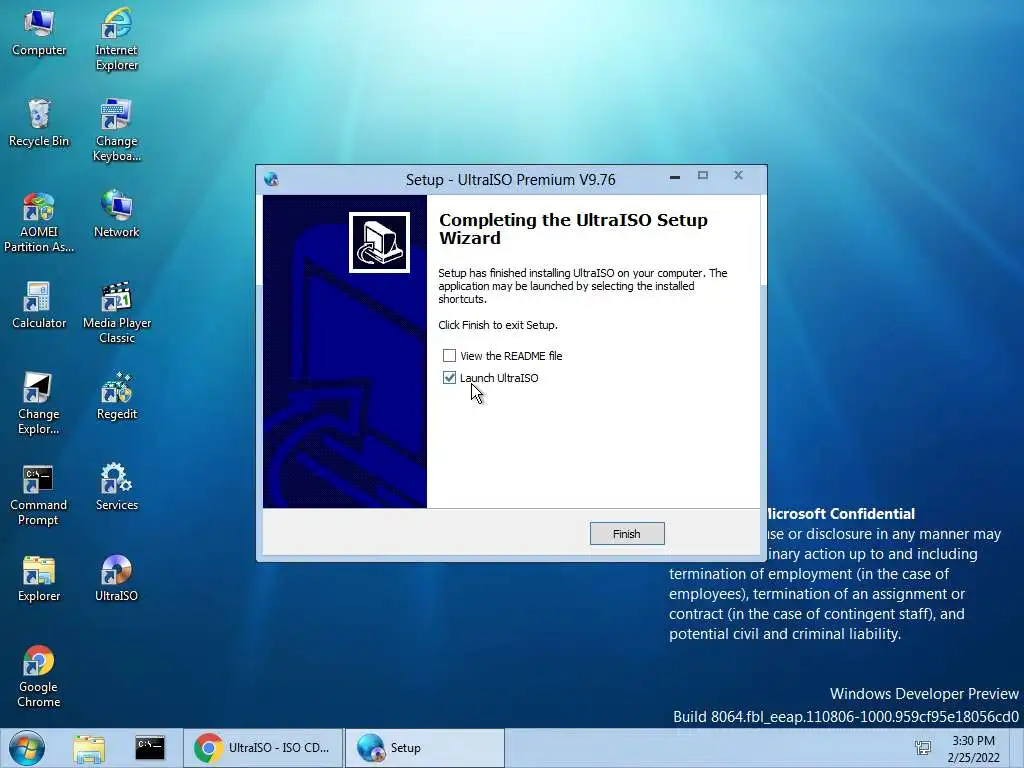Select the Network desktop icon
The width and height of the screenshot is (1024, 768).
116,214
